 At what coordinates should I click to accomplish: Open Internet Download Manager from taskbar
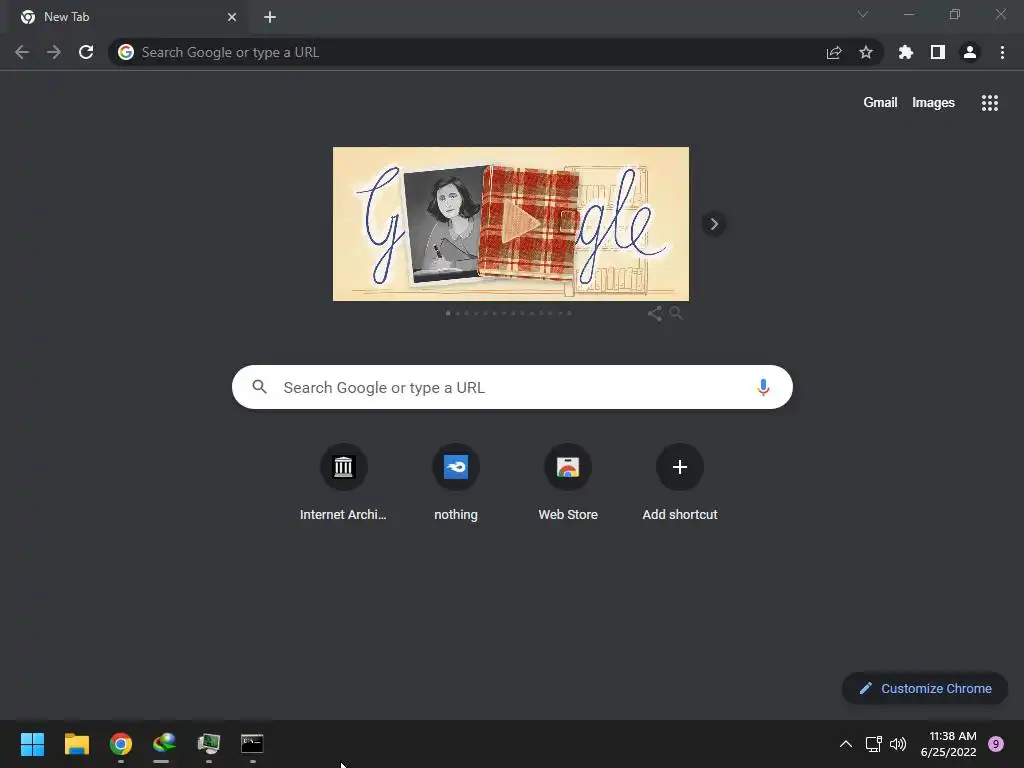click(x=165, y=744)
